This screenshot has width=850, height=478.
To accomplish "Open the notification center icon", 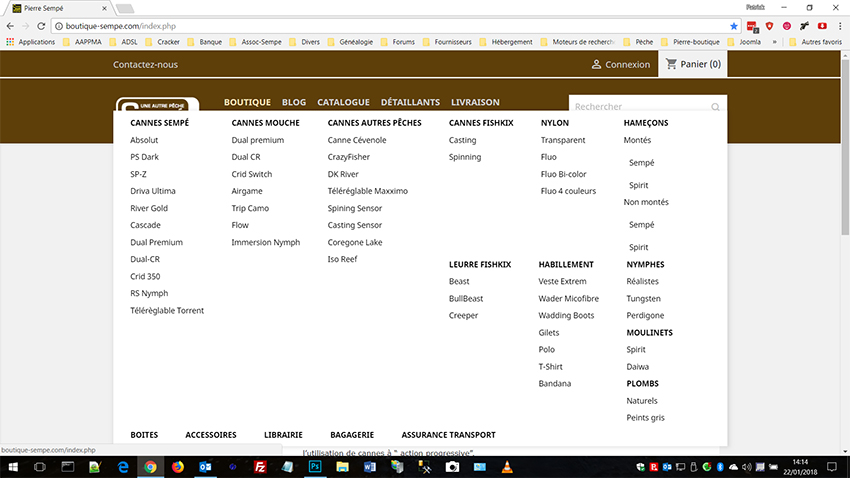I will 832,467.
